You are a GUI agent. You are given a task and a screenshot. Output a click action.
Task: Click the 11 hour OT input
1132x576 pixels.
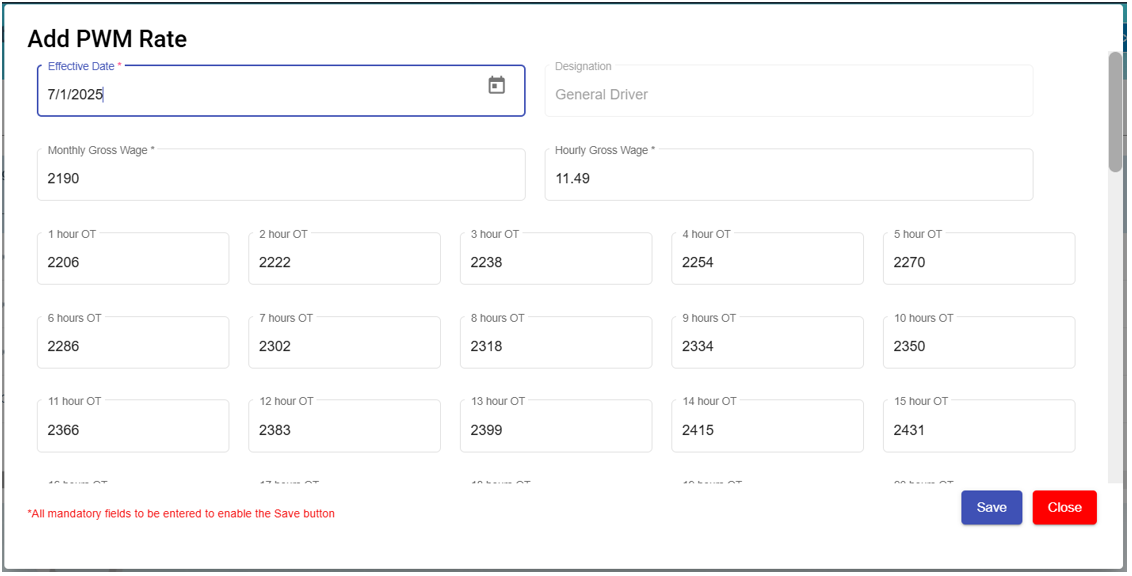click(132, 430)
